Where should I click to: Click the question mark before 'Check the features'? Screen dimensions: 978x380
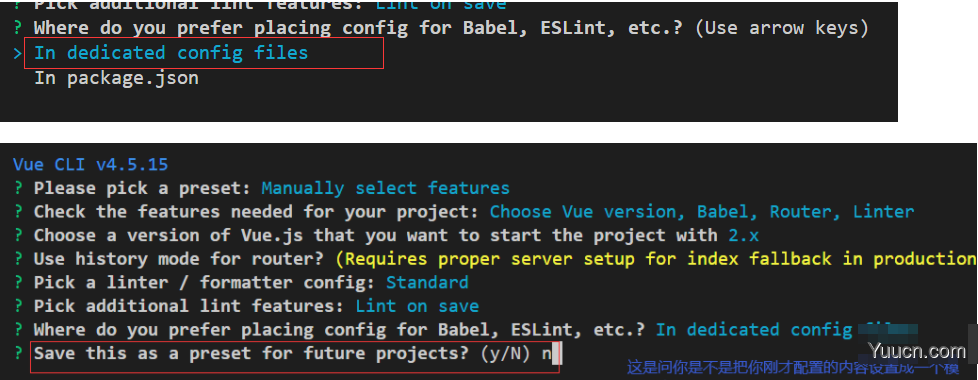(18, 212)
